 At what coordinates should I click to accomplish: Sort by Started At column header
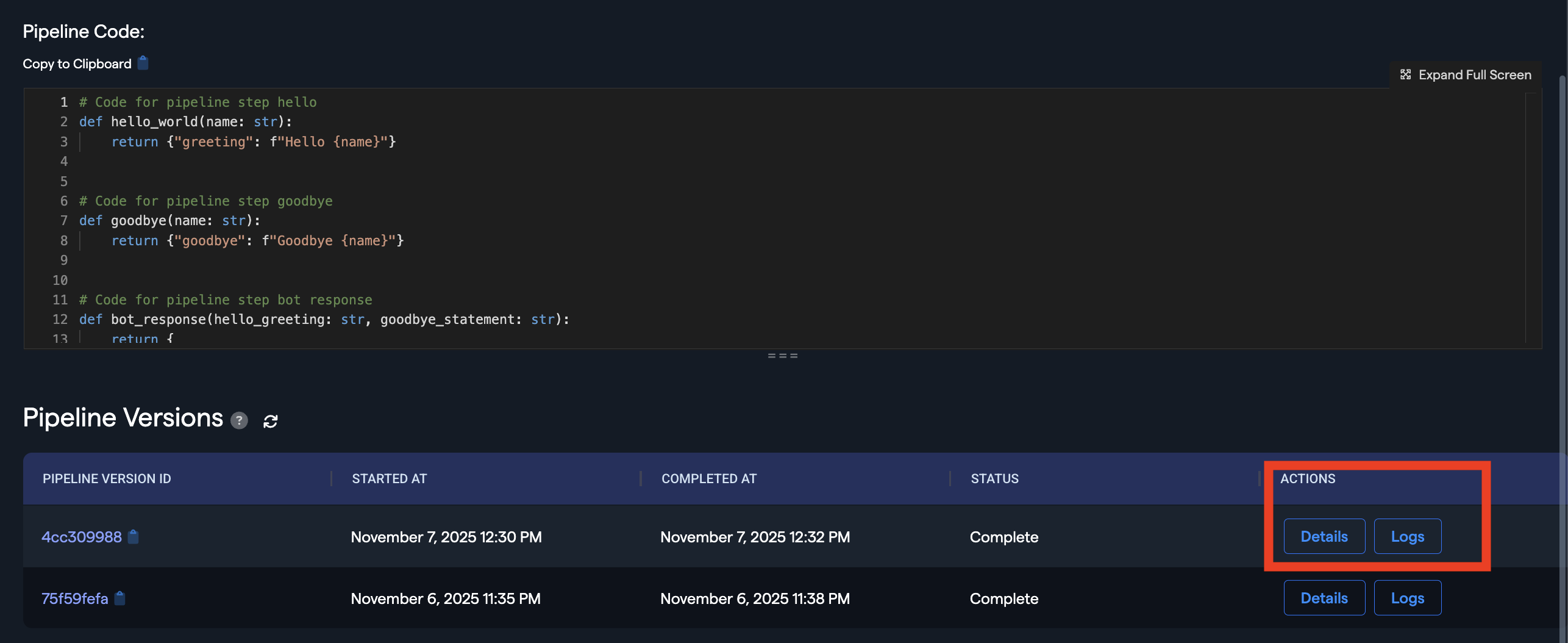point(389,479)
